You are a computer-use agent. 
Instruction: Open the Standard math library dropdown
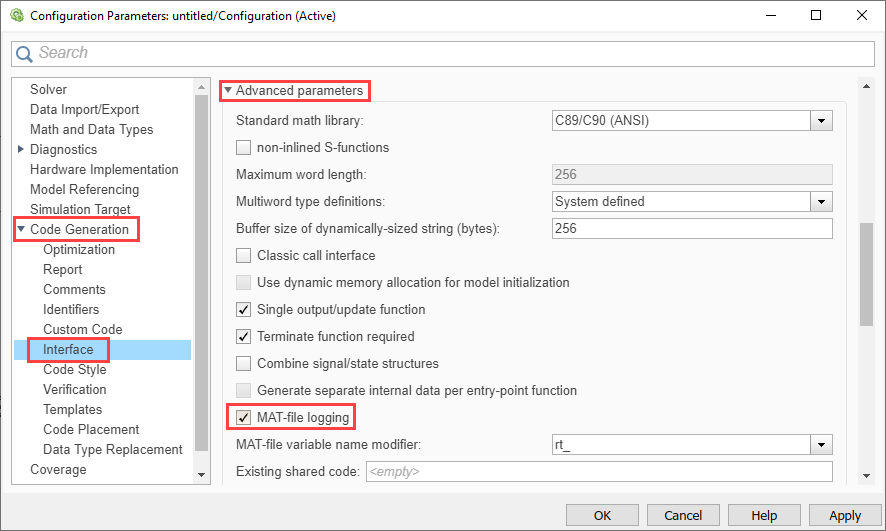821,121
